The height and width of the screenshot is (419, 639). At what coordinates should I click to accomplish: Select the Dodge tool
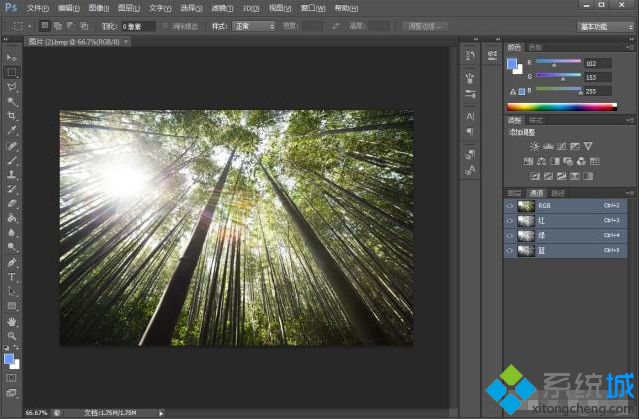pyautogui.click(x=11, y=247)
